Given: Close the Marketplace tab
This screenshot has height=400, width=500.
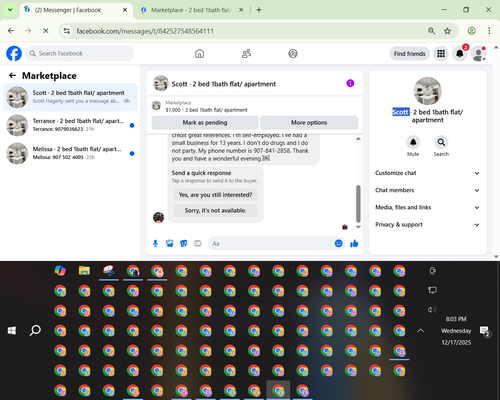Looking at the screenshot, I should click(241, 10).
